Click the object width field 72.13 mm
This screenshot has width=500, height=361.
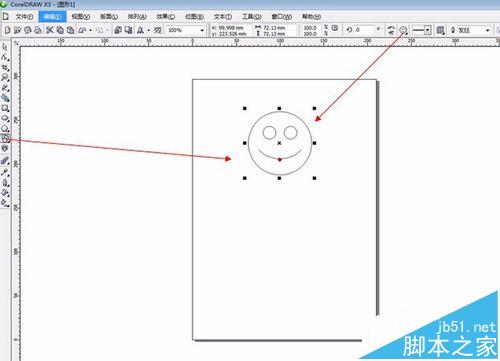pos(274,28)
